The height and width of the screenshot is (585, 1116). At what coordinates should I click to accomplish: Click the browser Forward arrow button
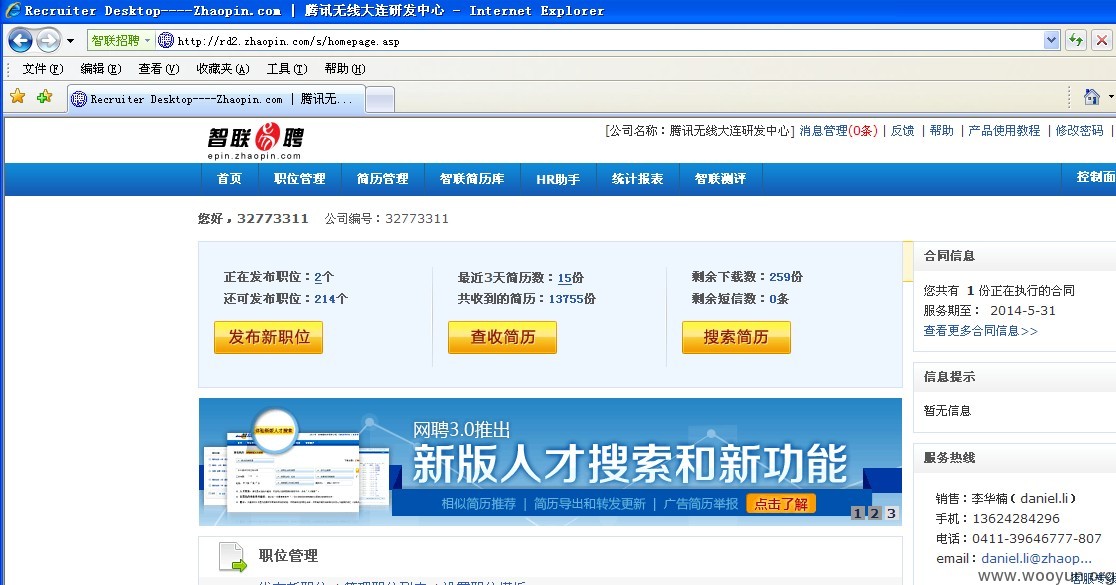pyautogui.click(x=48, y=41)
